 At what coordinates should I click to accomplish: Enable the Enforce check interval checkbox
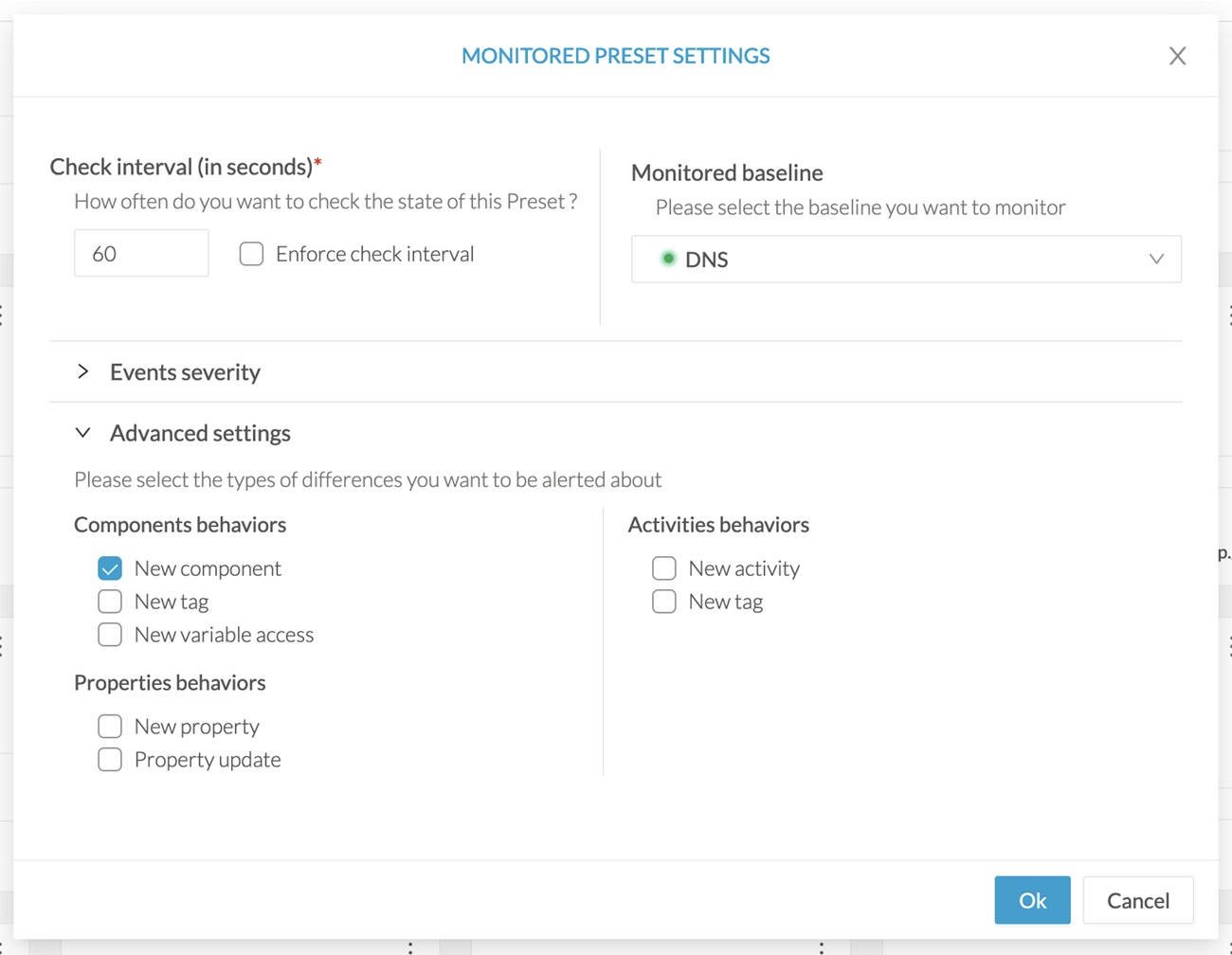tap(251, 254)
